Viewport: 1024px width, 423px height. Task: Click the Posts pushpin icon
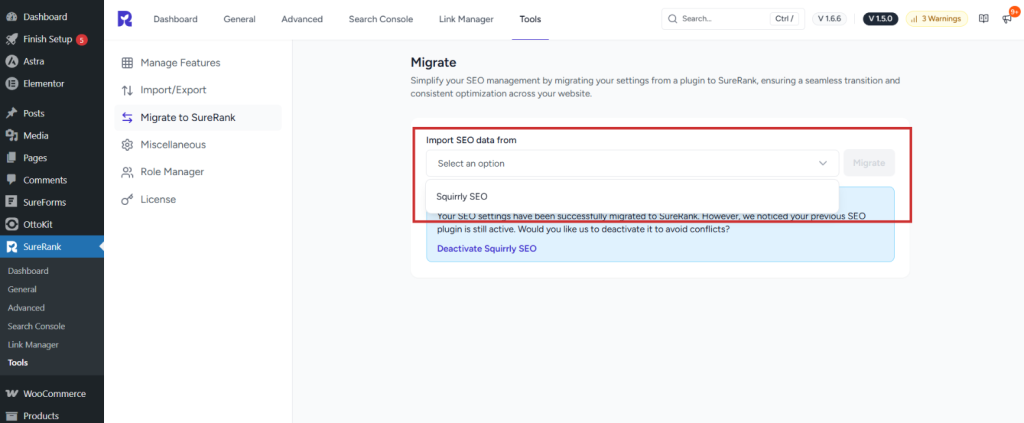11,113
